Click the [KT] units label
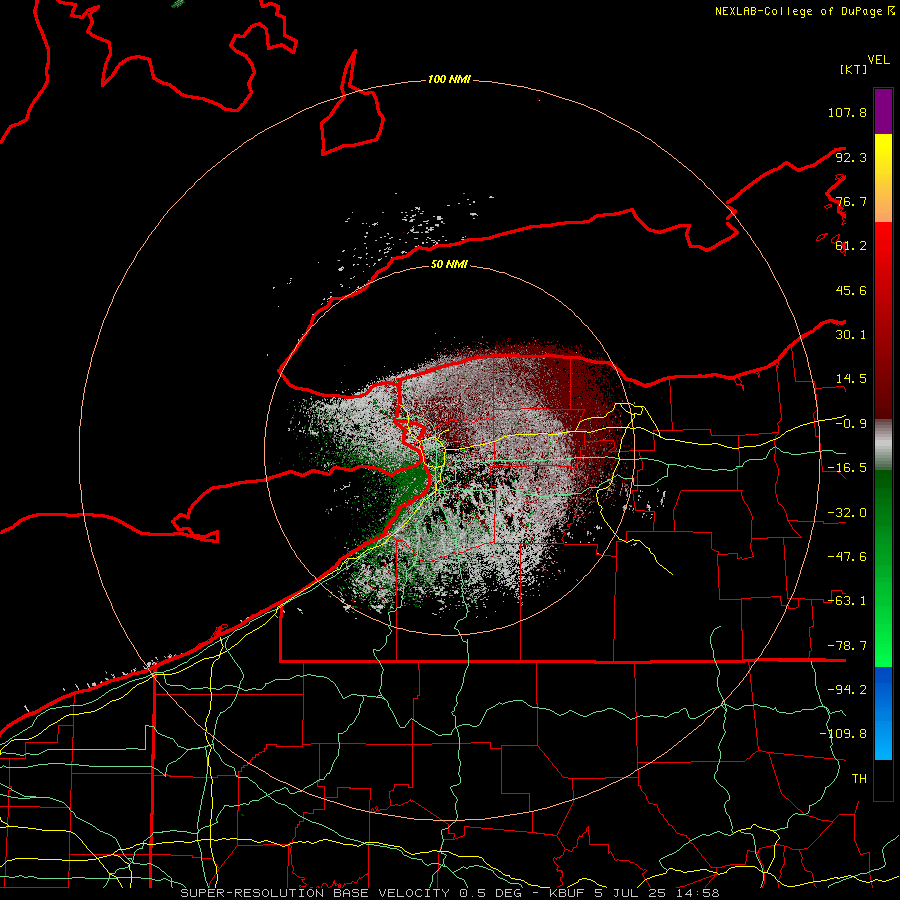Viewport: 900px width, 900px height. tap(853, 69)
